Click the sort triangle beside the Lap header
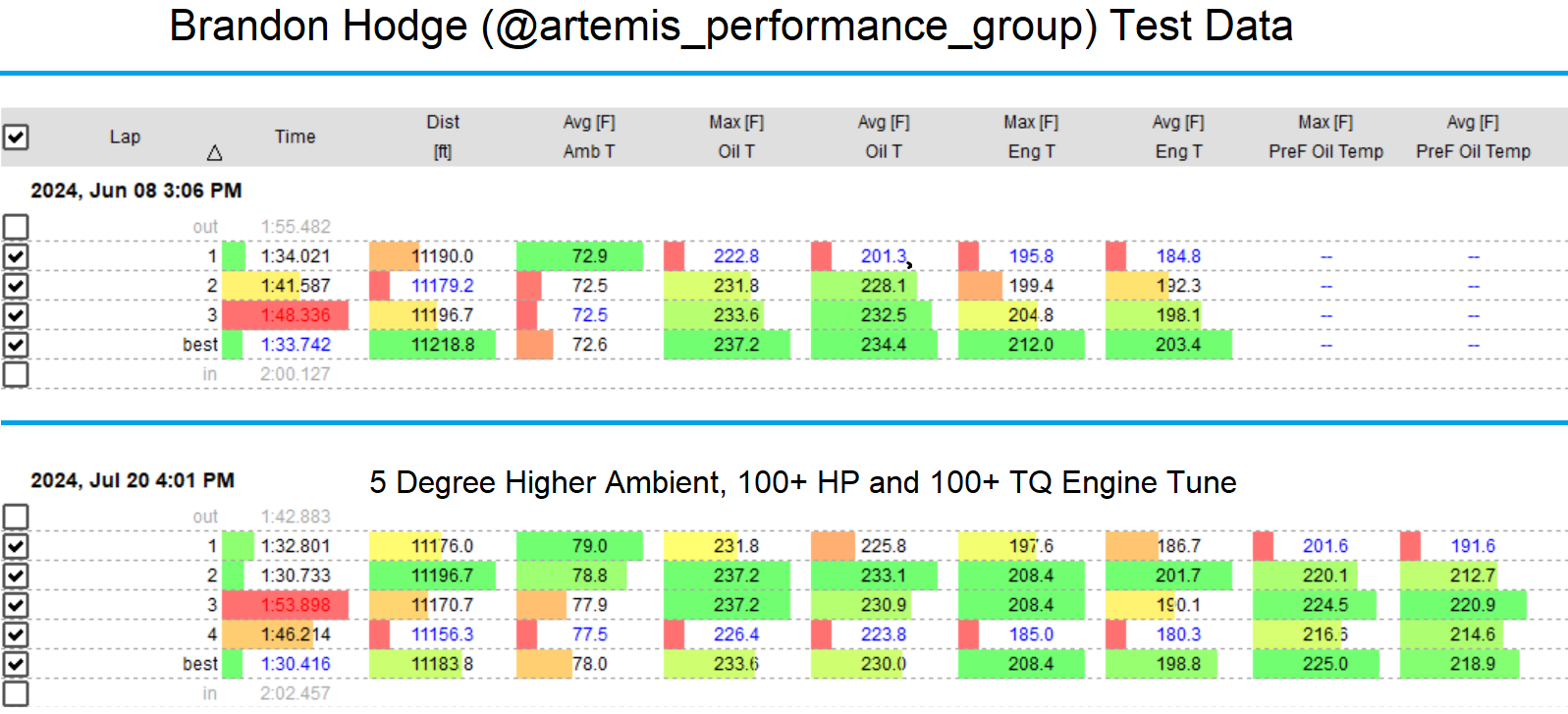Screen dimensions: 1568x714 click(214, 153)
